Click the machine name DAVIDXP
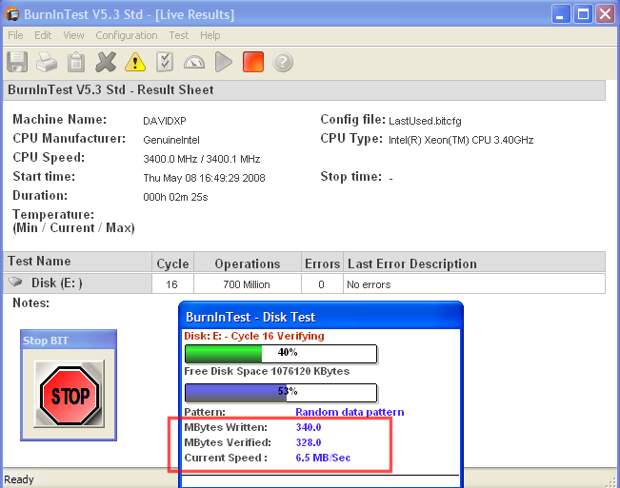 coord(164,121)
